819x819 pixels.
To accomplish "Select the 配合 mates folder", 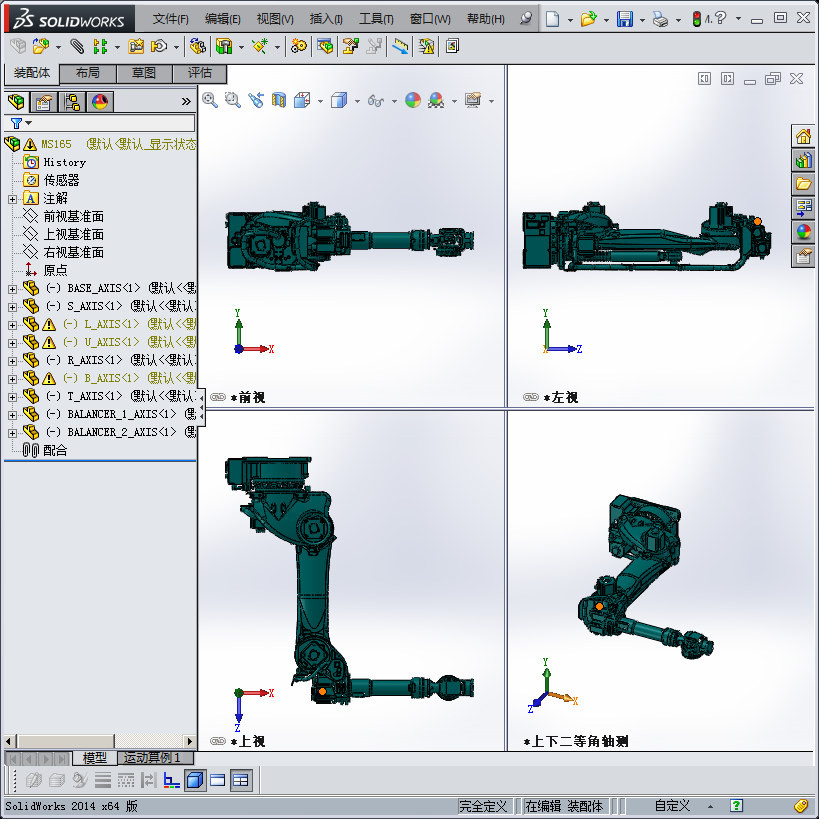I will pyautogui.click(x=55, y=450).
